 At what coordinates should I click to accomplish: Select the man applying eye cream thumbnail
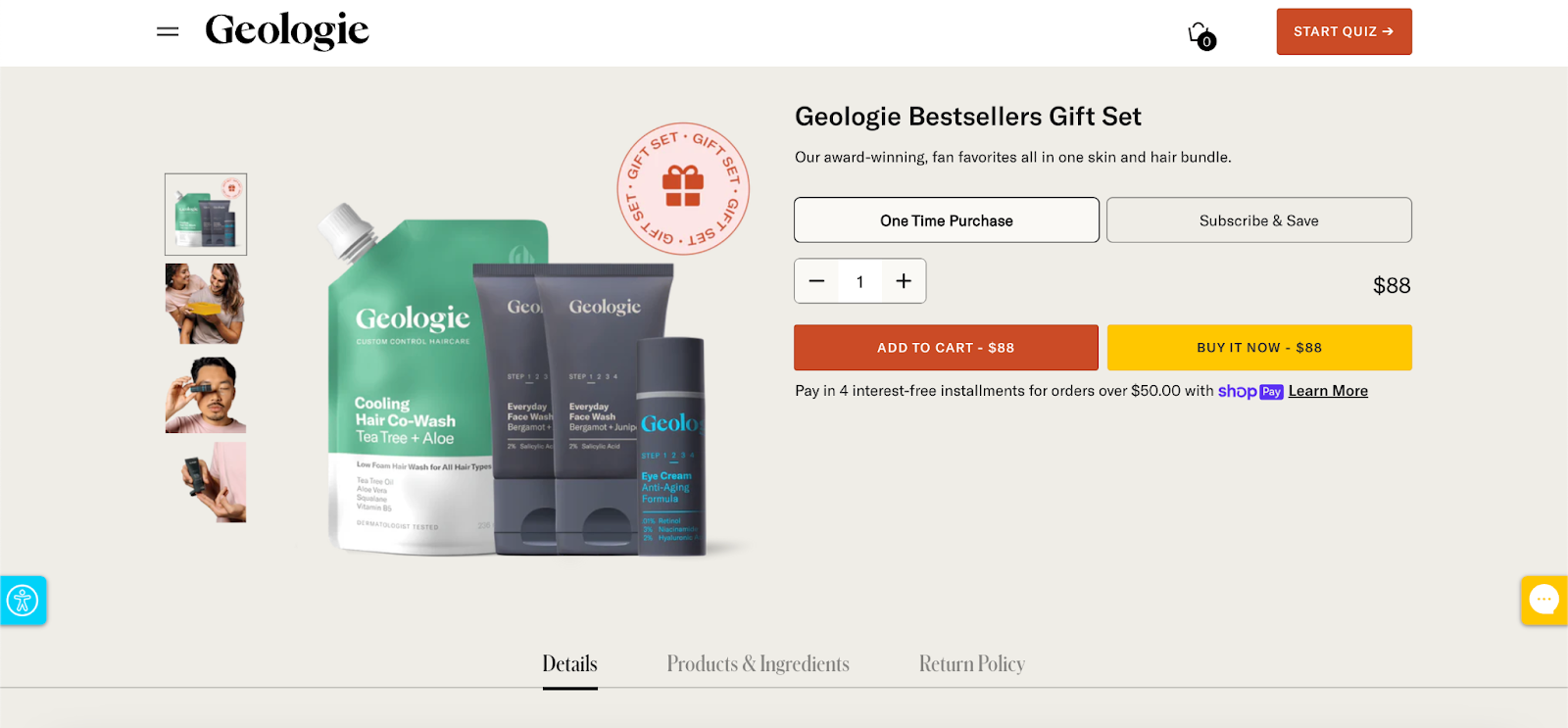(x=206, y=395)
